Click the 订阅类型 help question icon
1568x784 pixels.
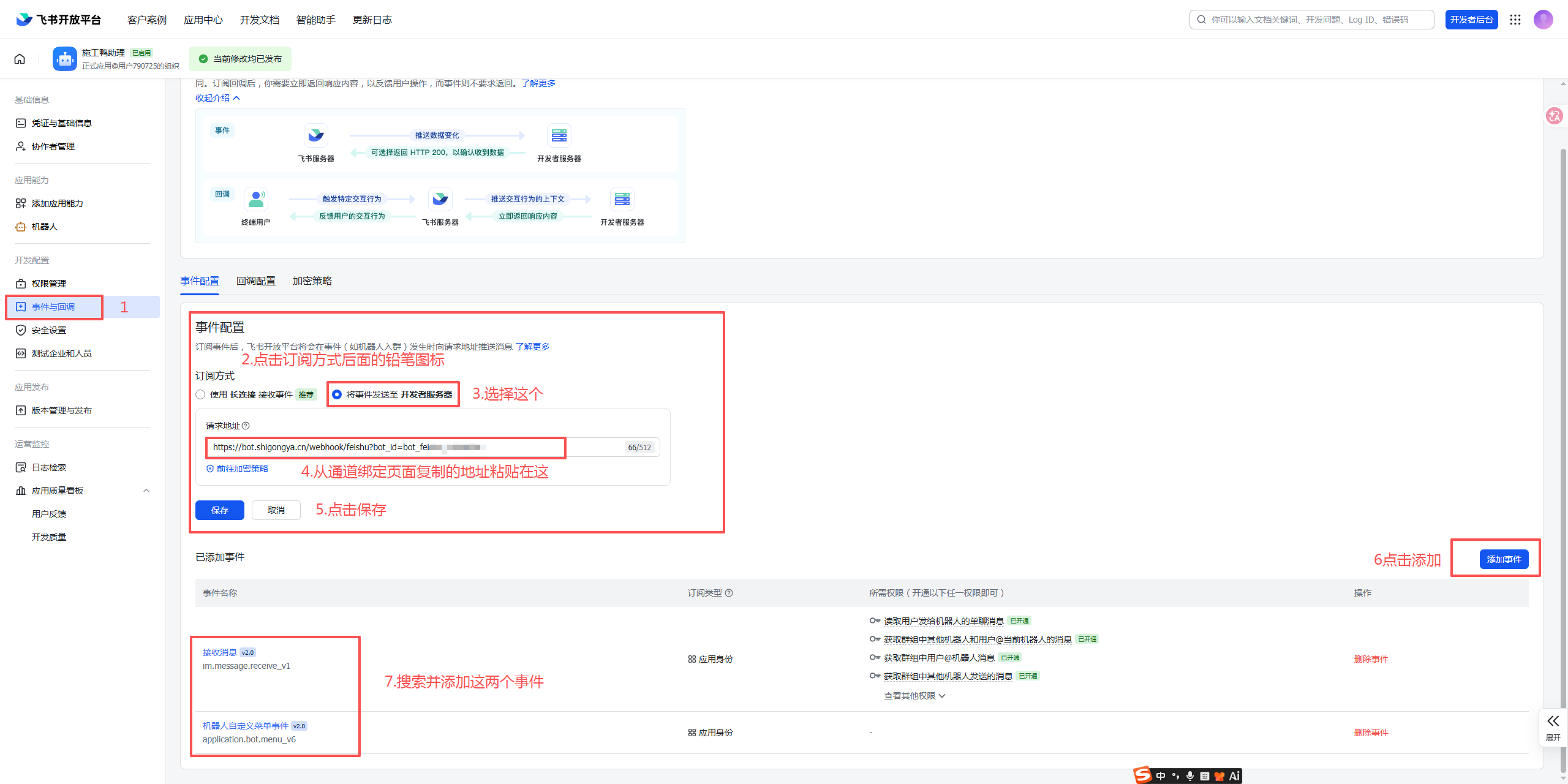(x=729, y=593)
